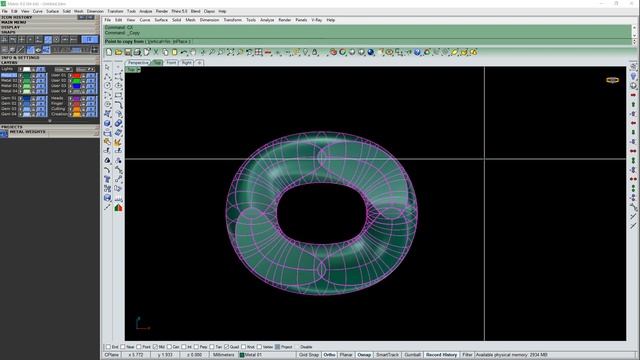Toggle the Near osnap checkbox
Screen dimensions: 640x360
(123, 347)
